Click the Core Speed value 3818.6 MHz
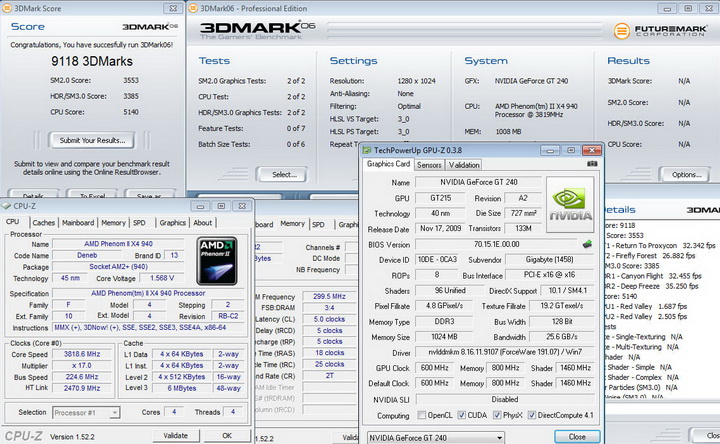Screen dimensions: 720x444 82,354
